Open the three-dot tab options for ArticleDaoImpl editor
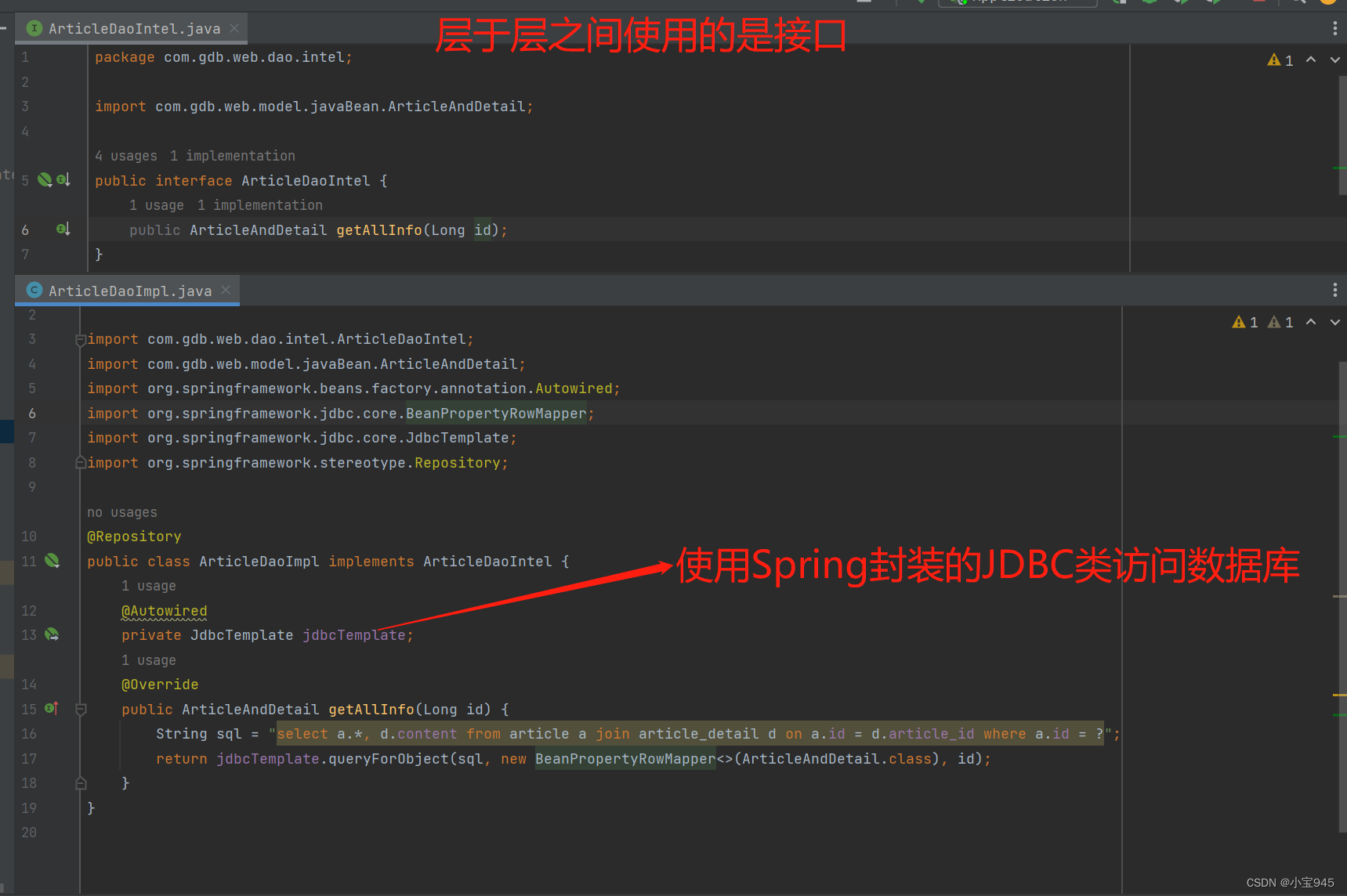 (x=1335, y=290)
